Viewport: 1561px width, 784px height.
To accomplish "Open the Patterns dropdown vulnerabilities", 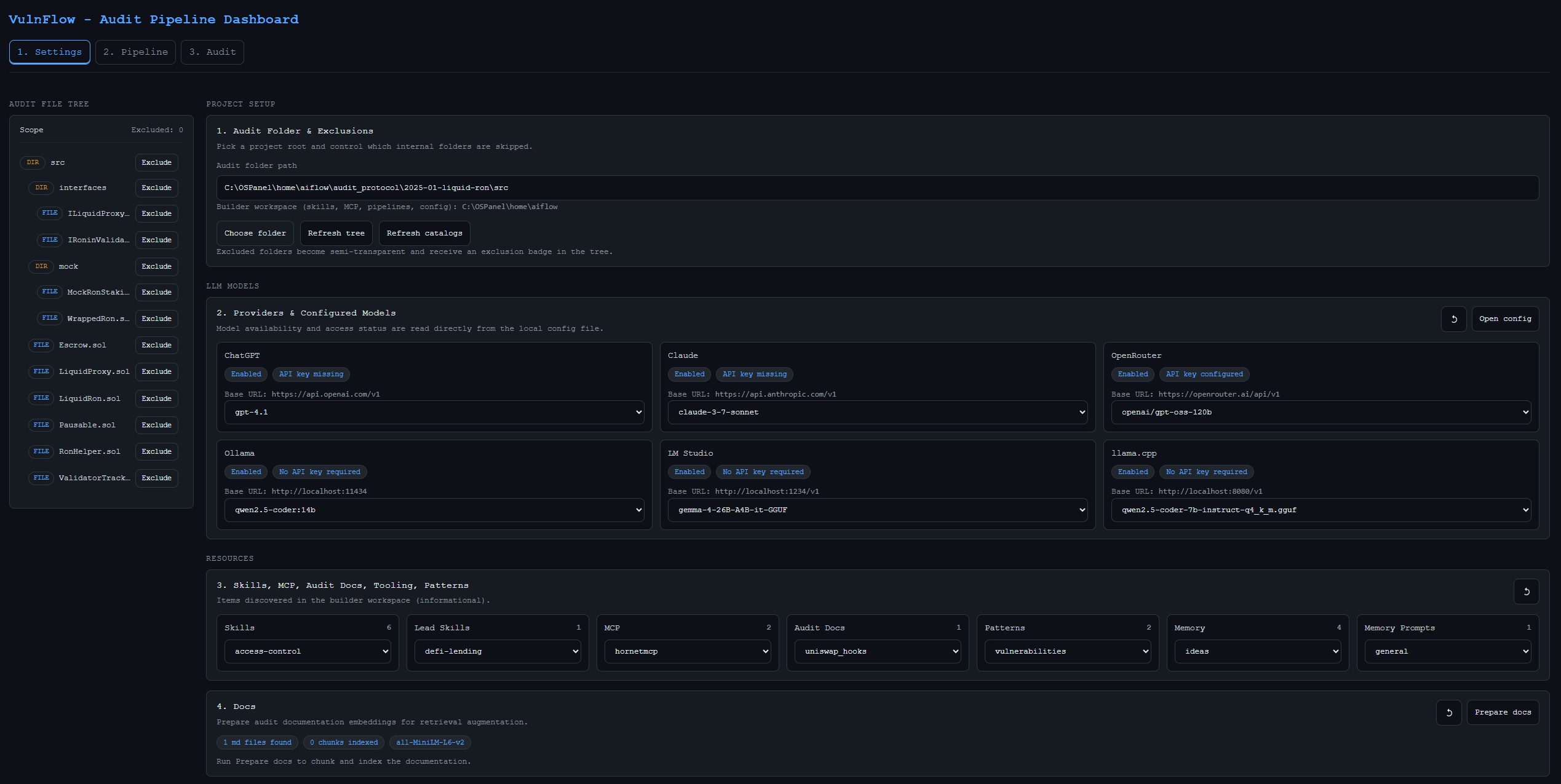I will tap(1068, 652).
